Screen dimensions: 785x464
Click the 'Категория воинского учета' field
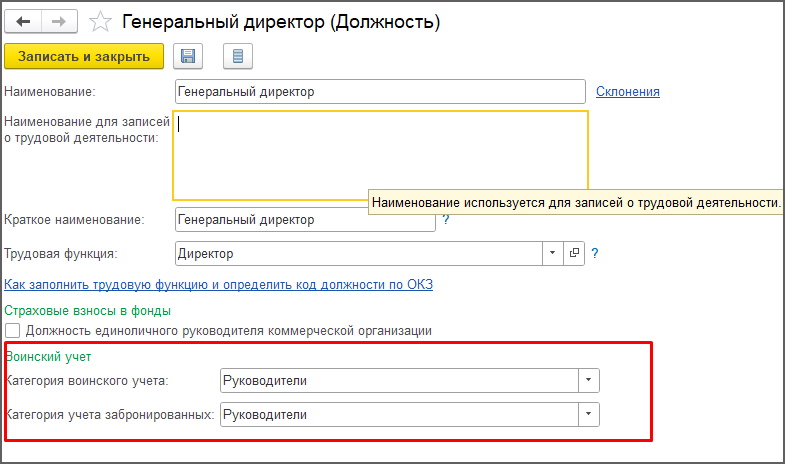pyautogui.click(x=399, y=381)
